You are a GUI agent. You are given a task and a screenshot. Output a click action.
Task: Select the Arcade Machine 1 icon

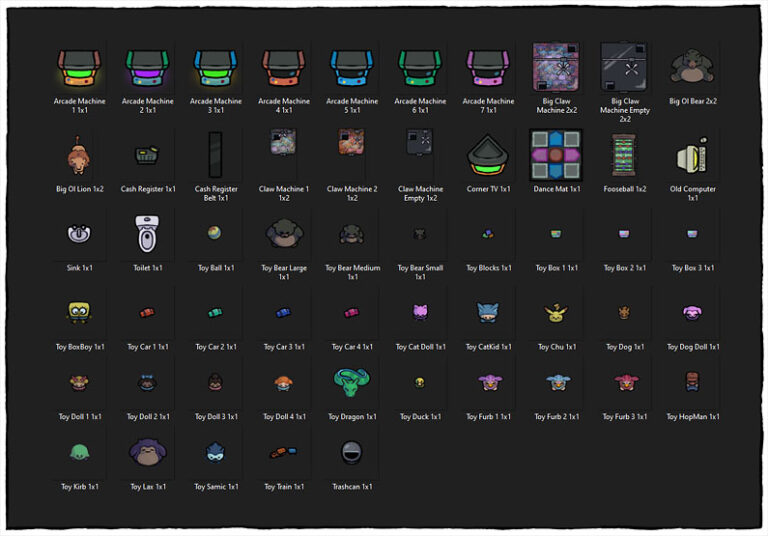pyautogui.click(x=80, y=68)
